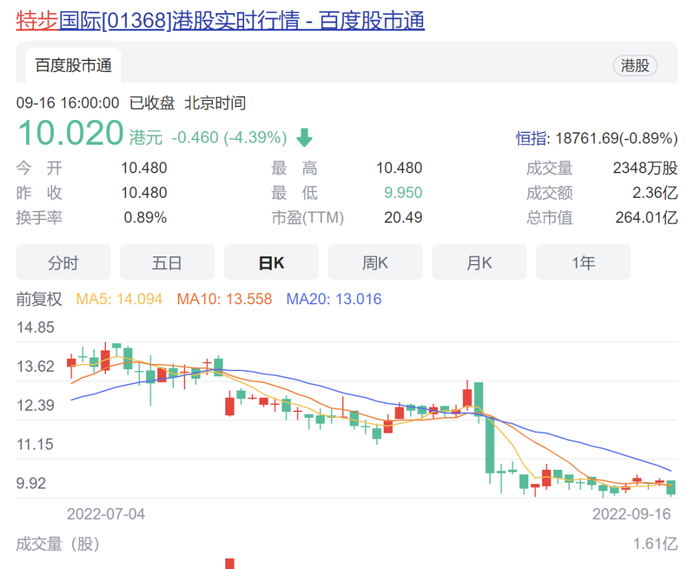Click the 11.15 y-axis label
The height and width of the screenshot is (569, 700).
35,444
